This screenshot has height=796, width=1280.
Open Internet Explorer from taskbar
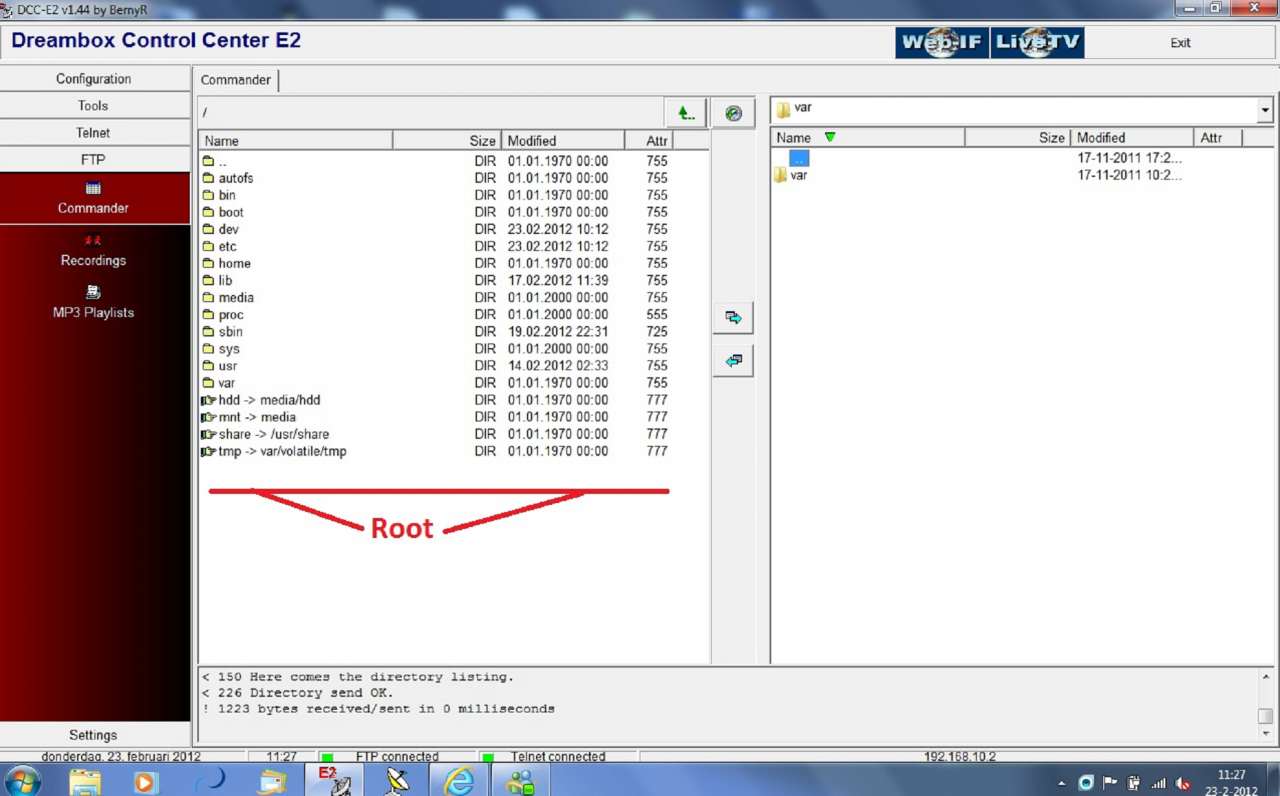coord(459,781)
